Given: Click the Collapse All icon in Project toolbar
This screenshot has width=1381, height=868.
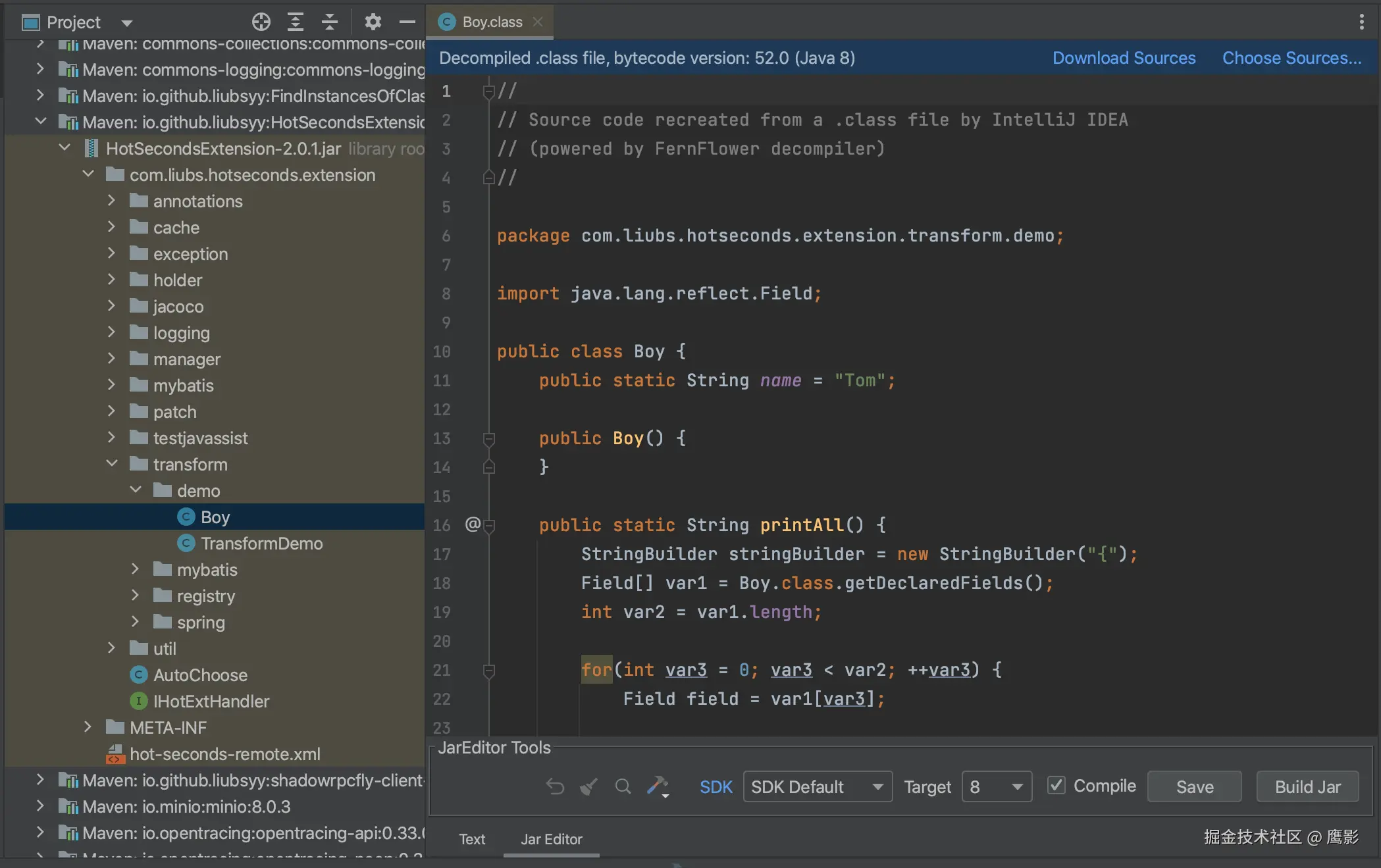Looking at the screenshot, I should coord(330,22).
